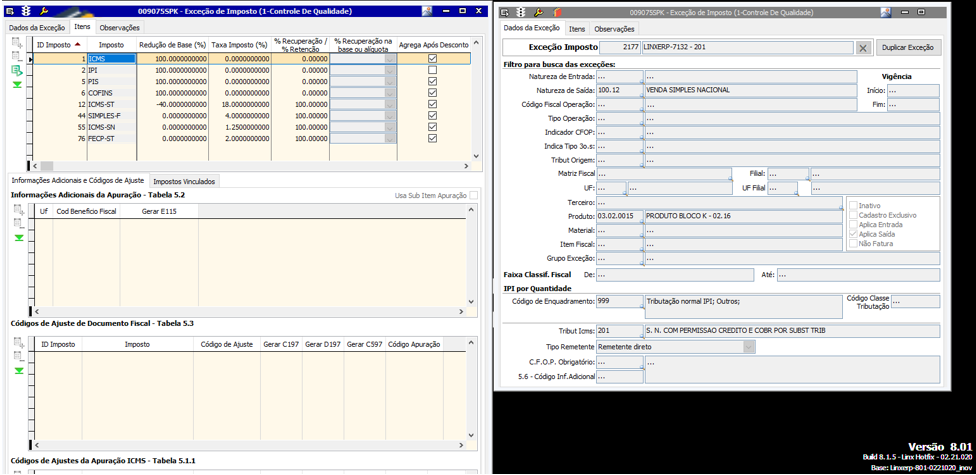Viewport: 976px width, 475px height.
Task: Click the green sheet icon beside the tax items grid
Action: pyautogui.click(x=17, y=71)
